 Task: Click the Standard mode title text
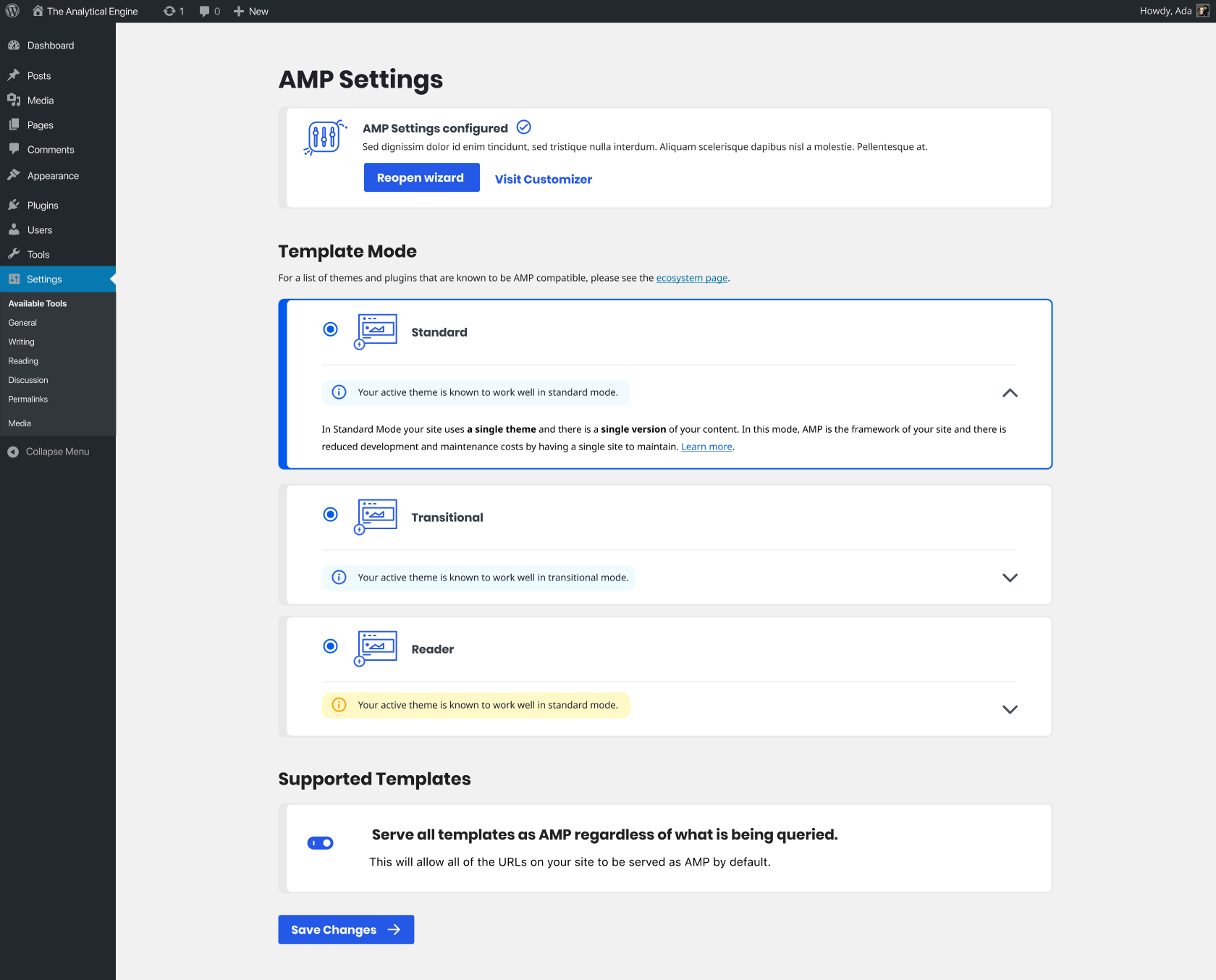click(x=439, y=332)
